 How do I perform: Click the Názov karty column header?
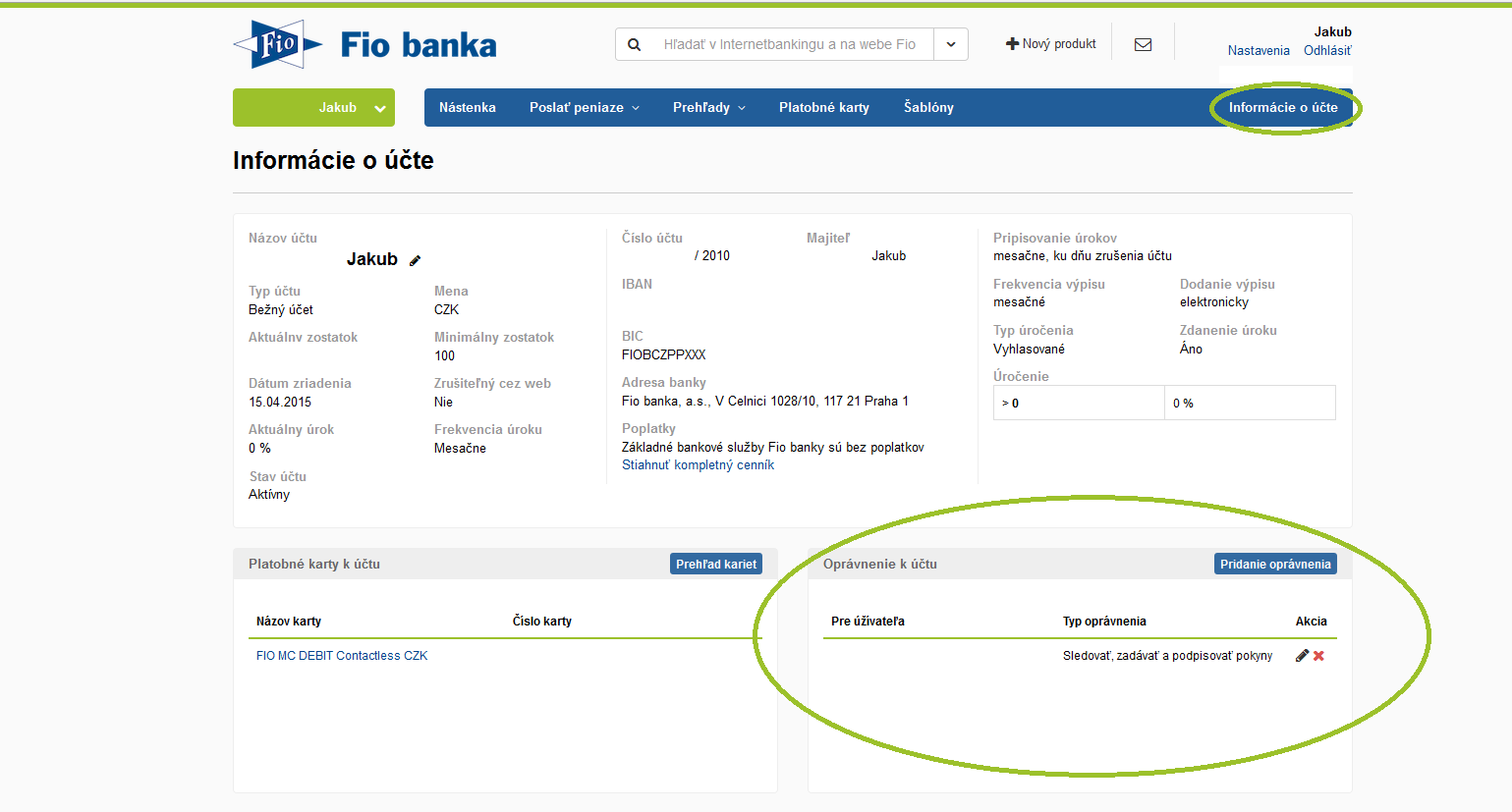(x=289, y=621)
